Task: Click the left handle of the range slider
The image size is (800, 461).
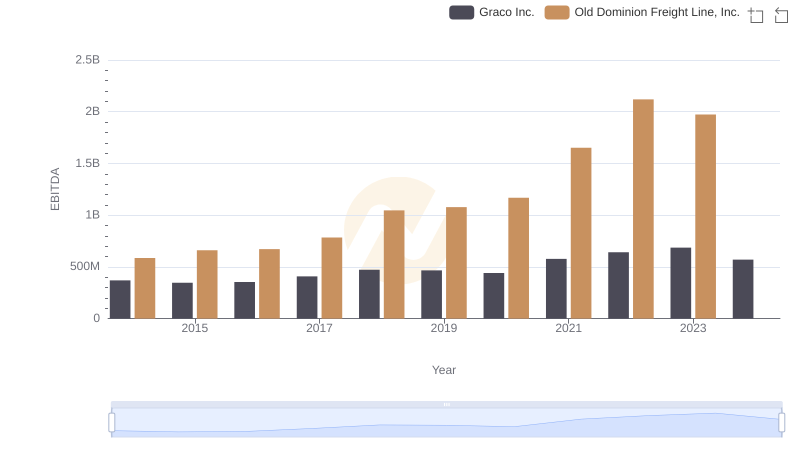Action: coord(112,422)
